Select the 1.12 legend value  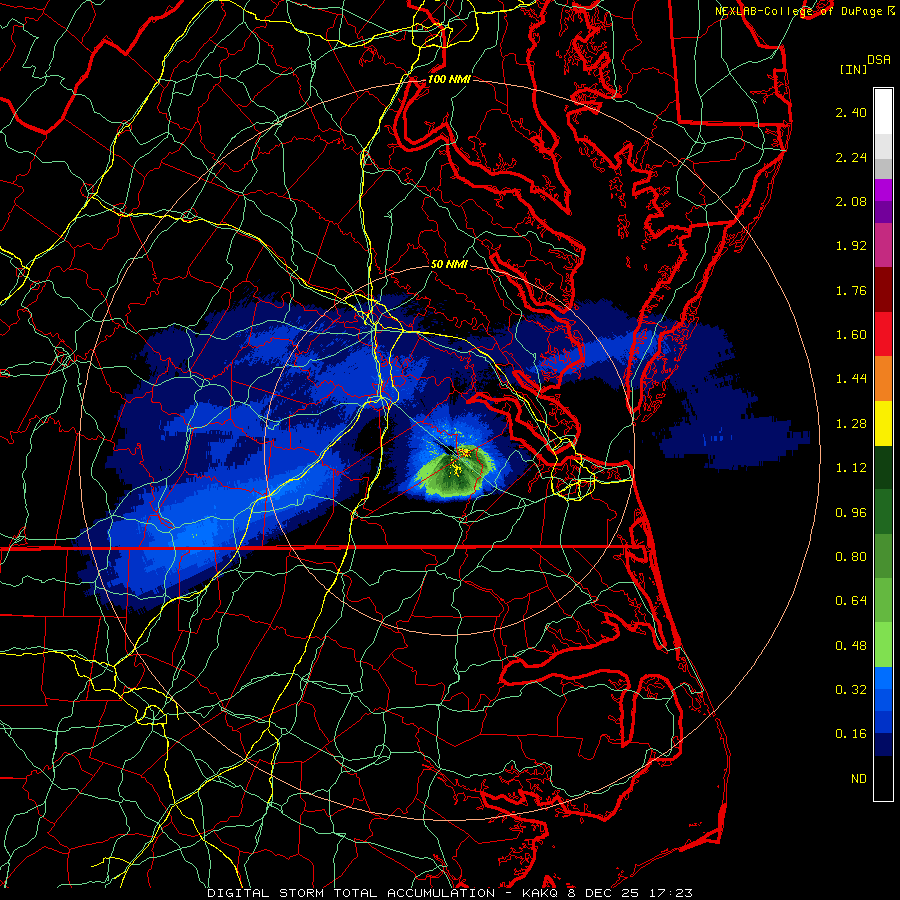851,468
